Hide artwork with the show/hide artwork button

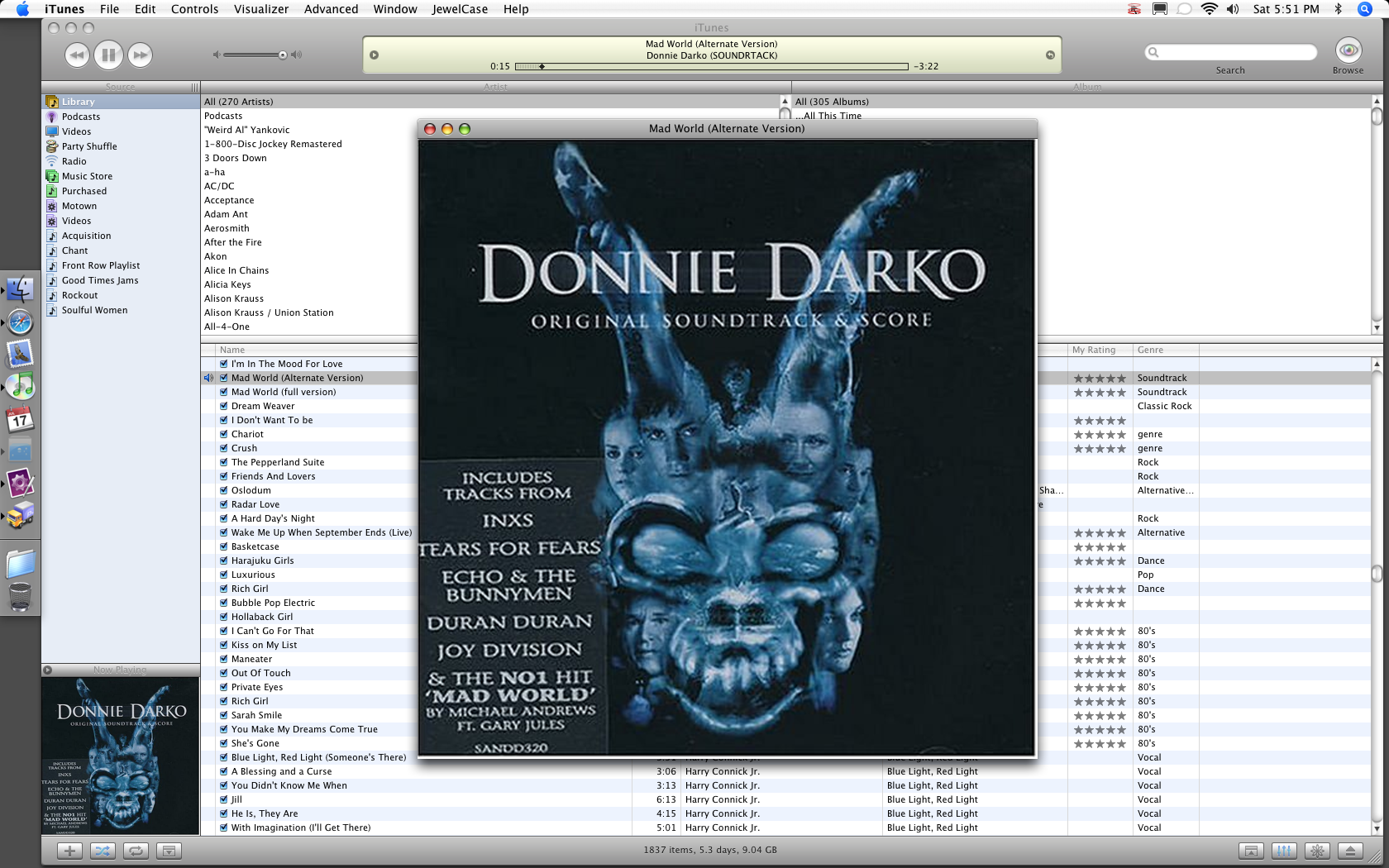click(x=169, y=851)
